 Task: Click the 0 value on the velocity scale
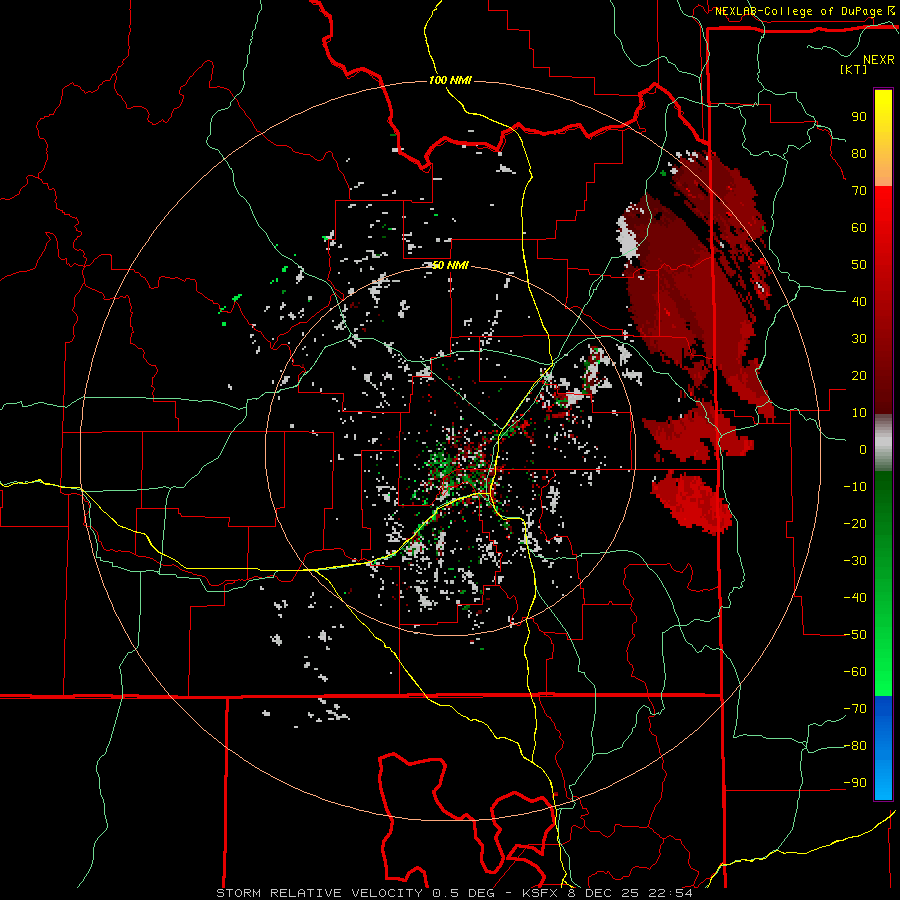pyautogui.click(x=863, y=449)
